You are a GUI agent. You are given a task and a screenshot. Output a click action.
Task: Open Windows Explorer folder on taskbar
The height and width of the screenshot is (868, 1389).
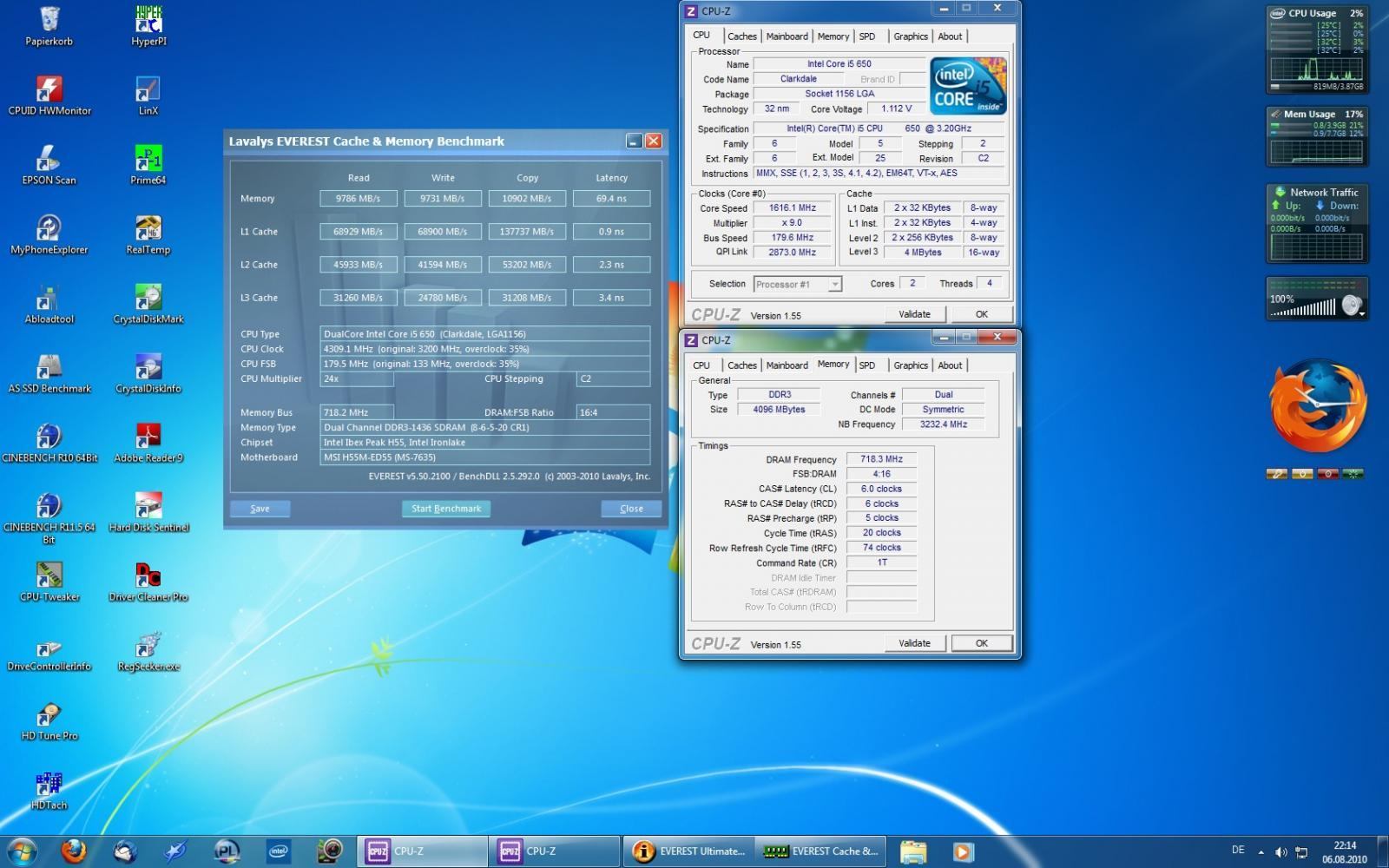tap(912, 852)
